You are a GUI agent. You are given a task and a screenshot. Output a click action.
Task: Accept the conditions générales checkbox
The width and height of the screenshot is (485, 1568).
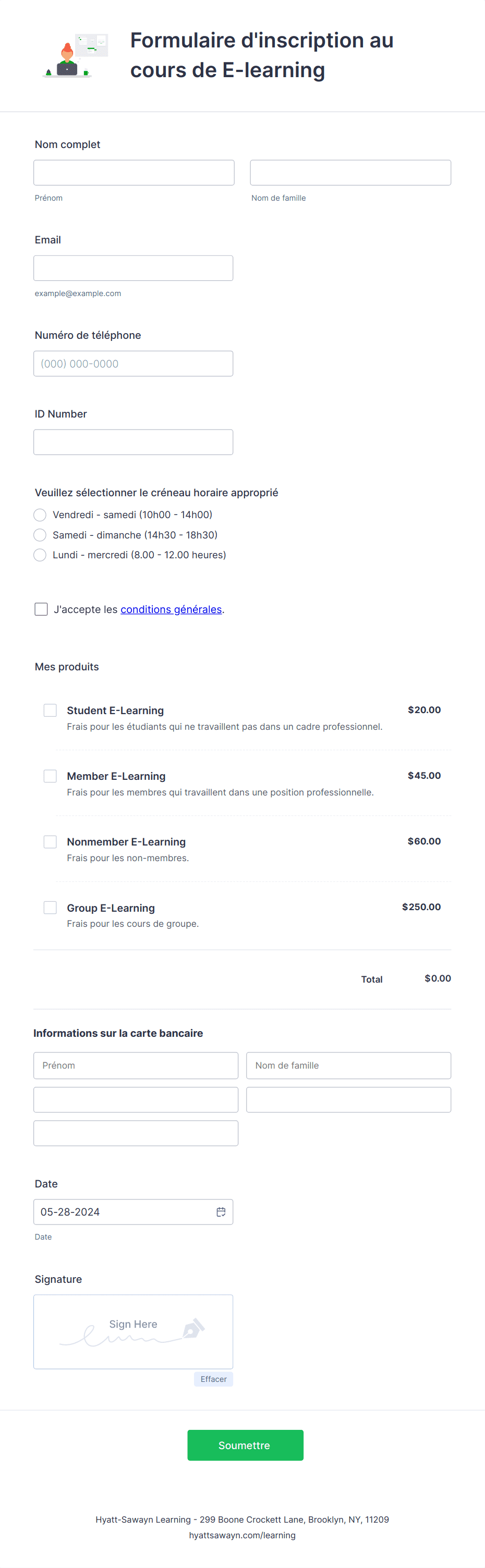click(x=41, y=609)
